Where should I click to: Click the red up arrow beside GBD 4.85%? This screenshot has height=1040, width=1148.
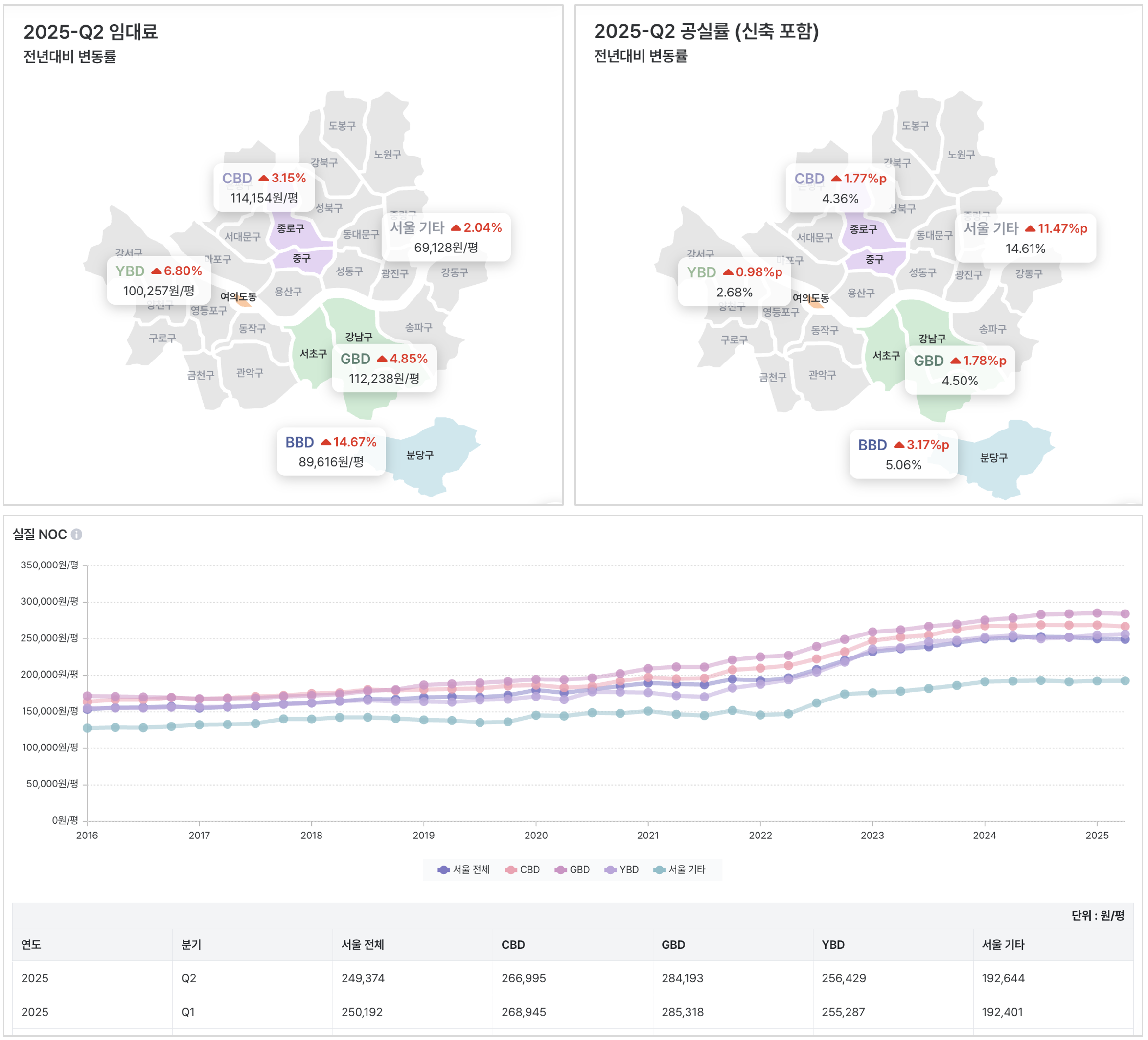[x=382, y=359]
